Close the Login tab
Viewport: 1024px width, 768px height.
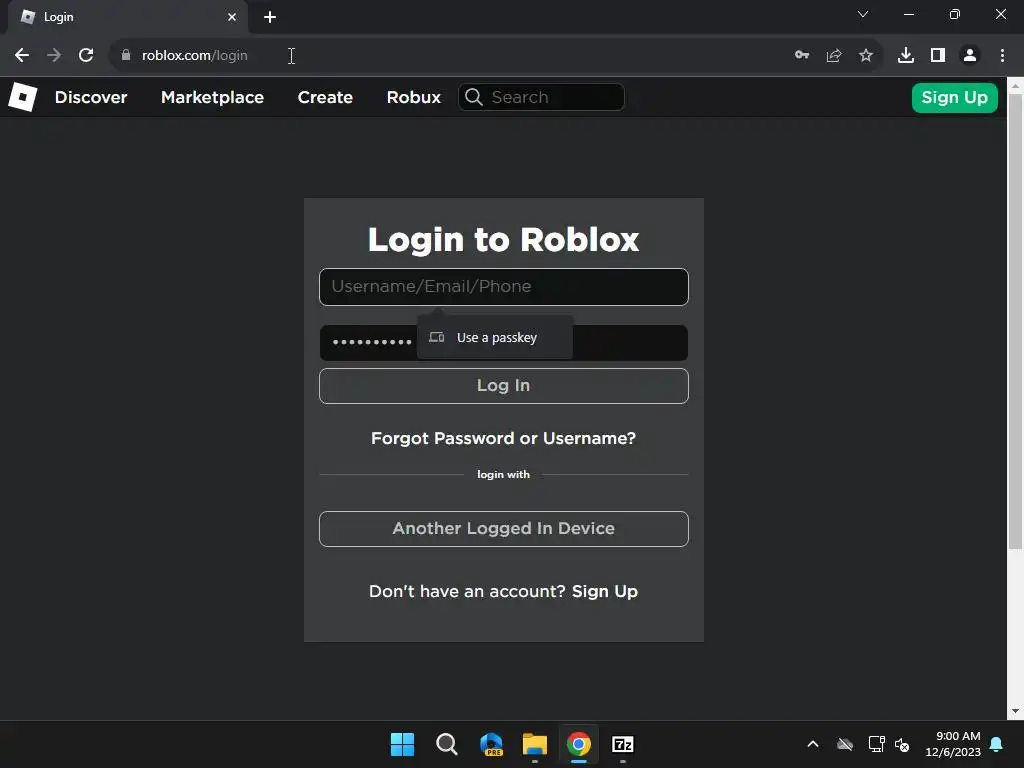(x=232, y=17)
